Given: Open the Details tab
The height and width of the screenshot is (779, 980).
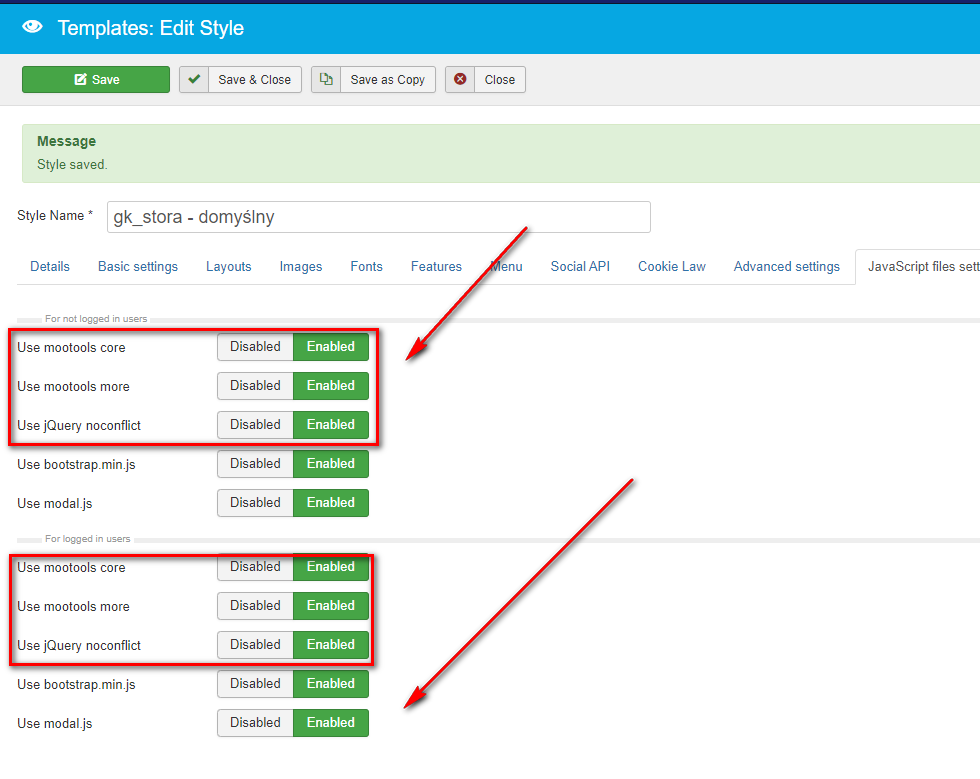Looking at the screenshot, I should coord(50,266).
